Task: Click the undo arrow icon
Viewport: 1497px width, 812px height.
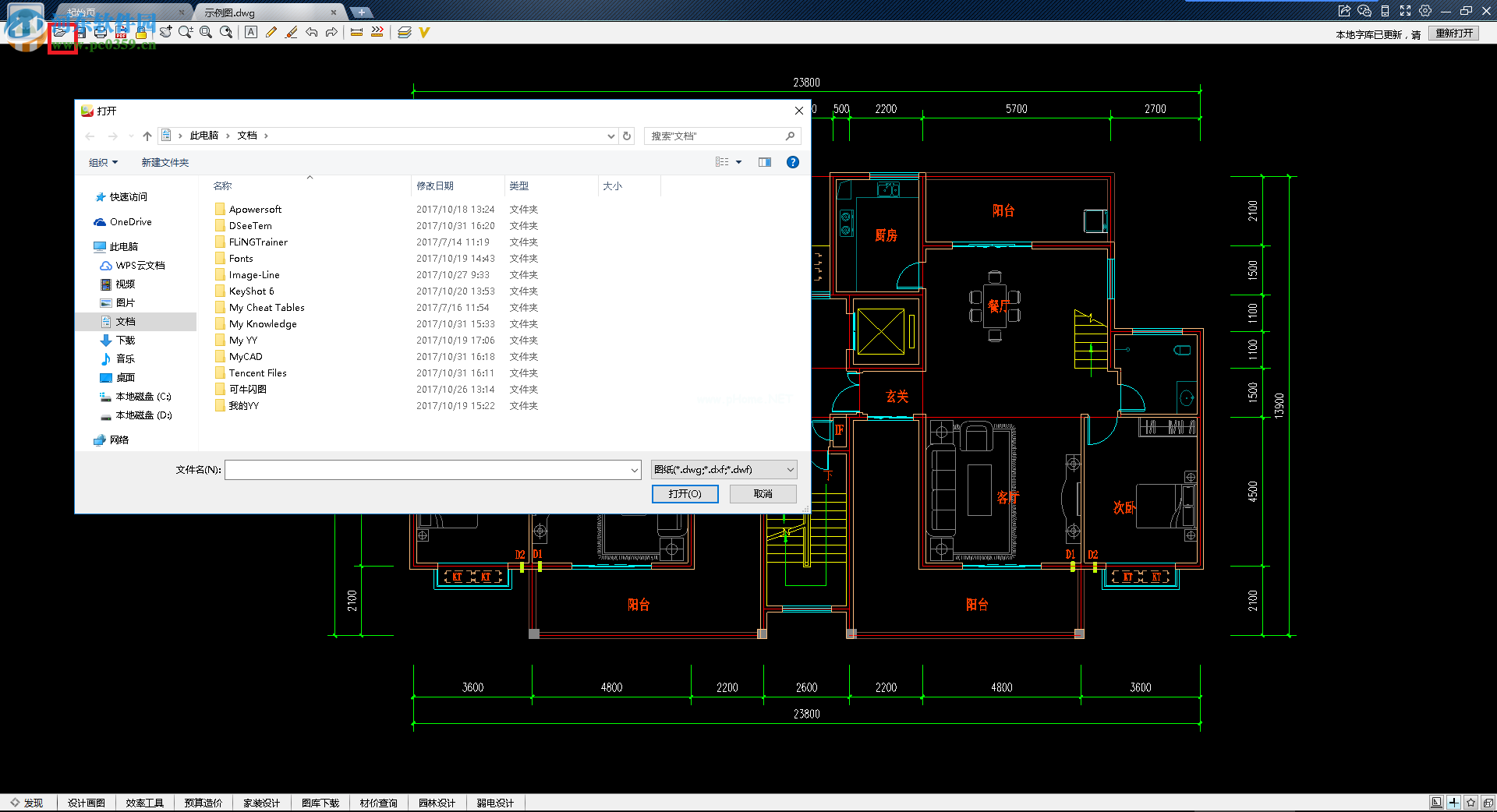Action: pos(312,32)
